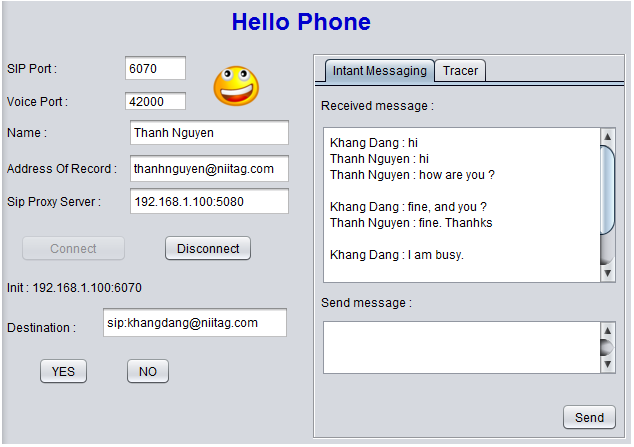This screenshot has width=634, height=447.
Task: Click the smiley face emoticon icon
Action: tap(236, 86)
